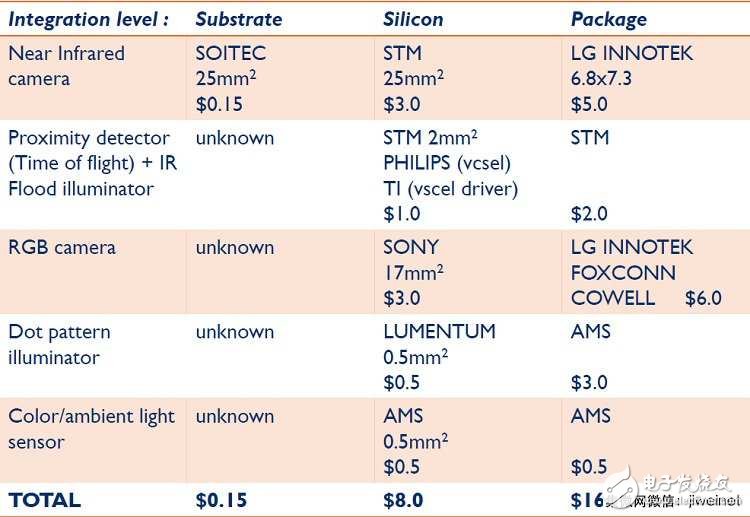
Task: Click the TOTAL row label
Action: coord(45,499)
